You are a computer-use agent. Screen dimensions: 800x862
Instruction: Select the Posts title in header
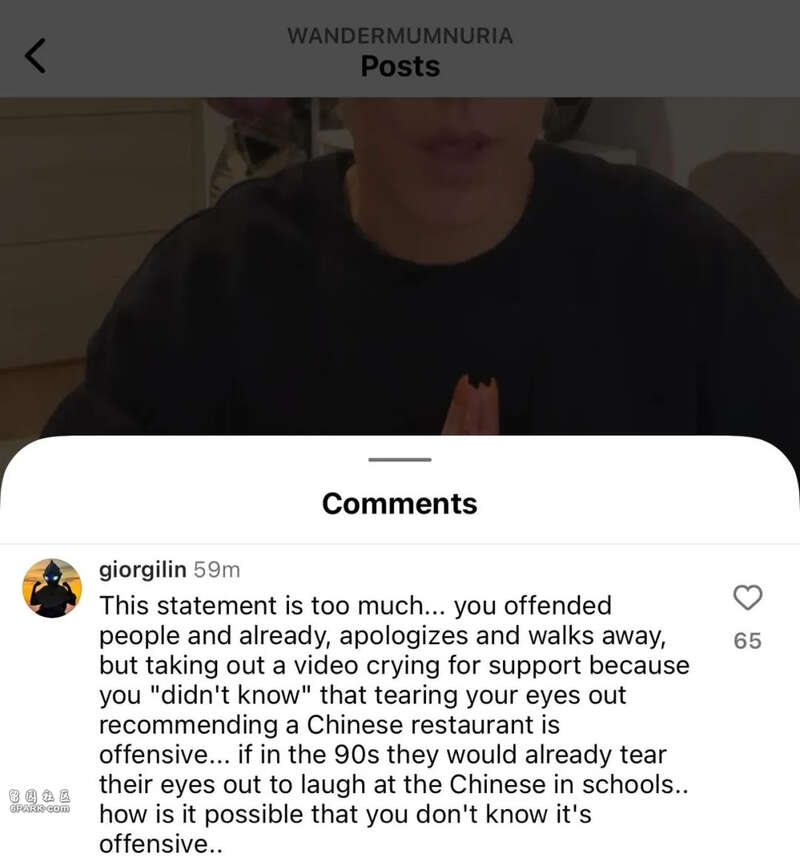pos(400,67)
